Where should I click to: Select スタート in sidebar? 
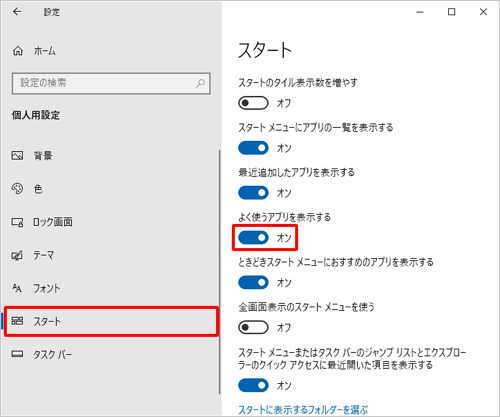pos(111,321)
